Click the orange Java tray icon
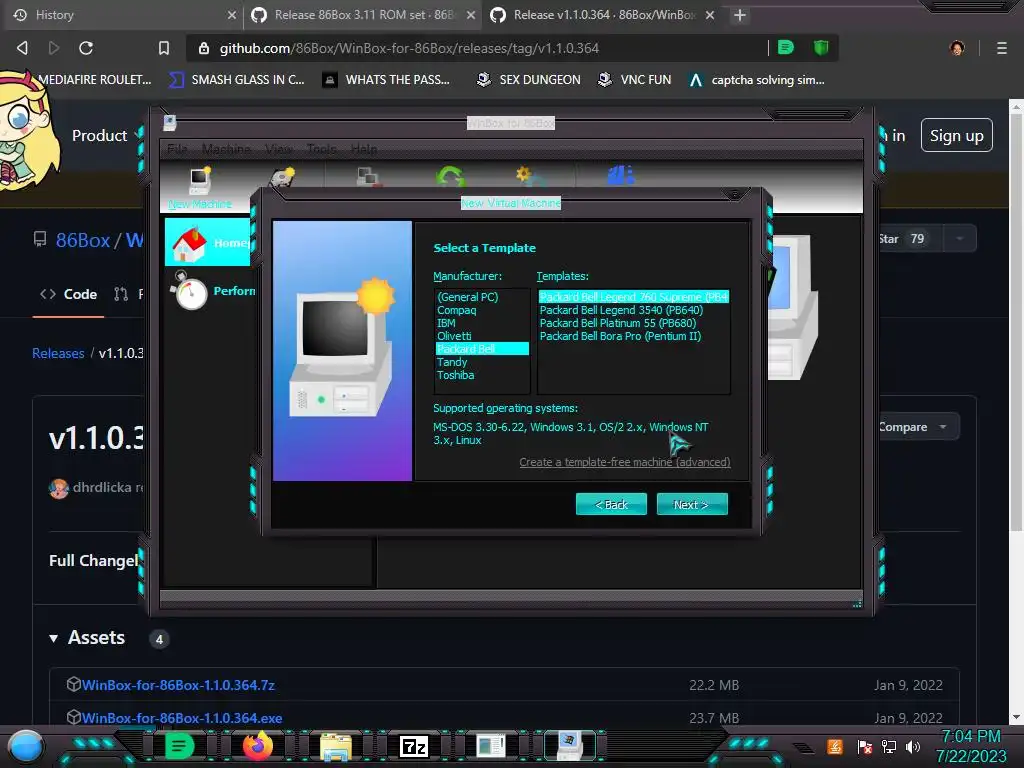 tap(835, 746)
